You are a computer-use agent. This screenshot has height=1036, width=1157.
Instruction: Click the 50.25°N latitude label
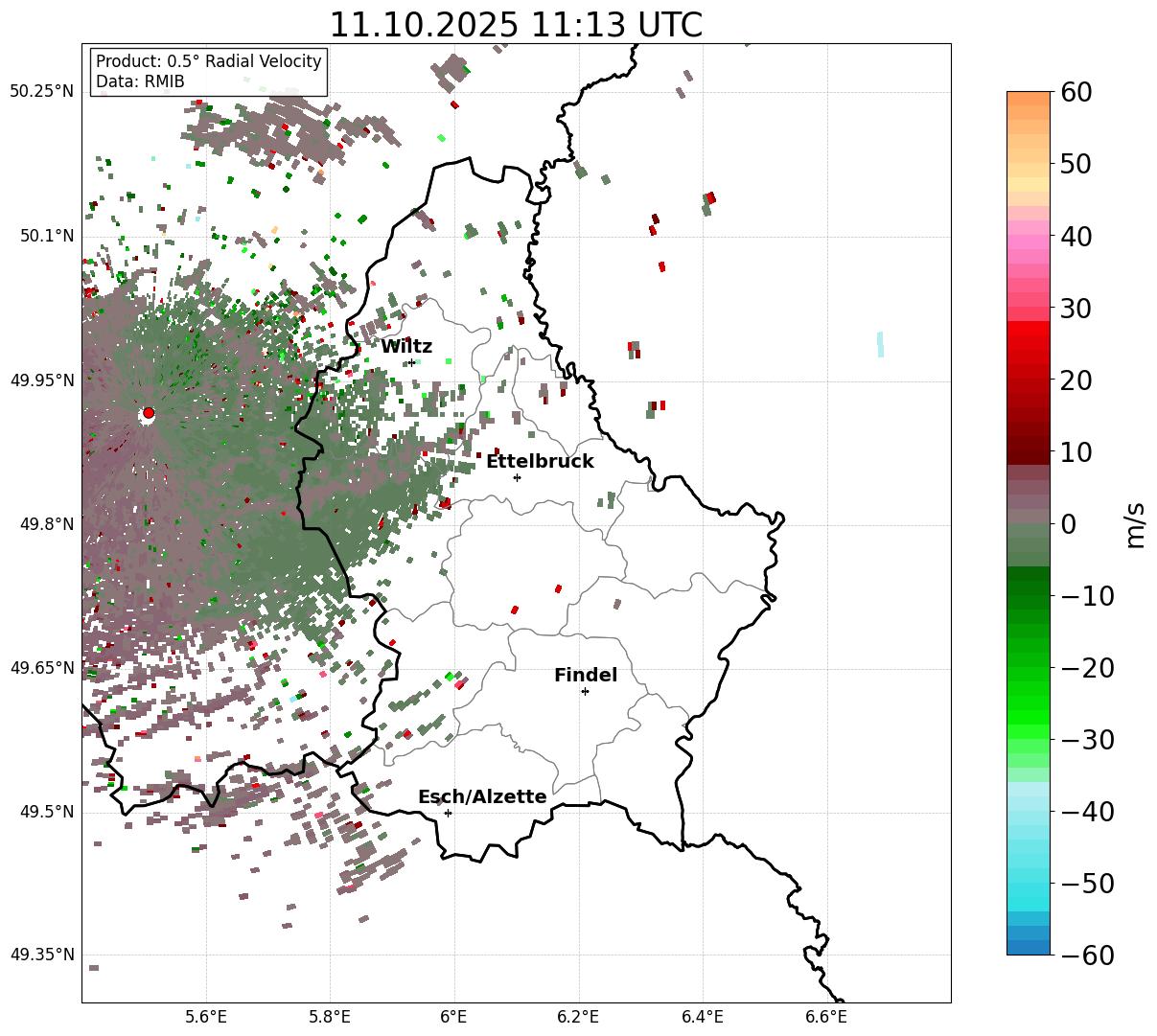tap(42, 92)
